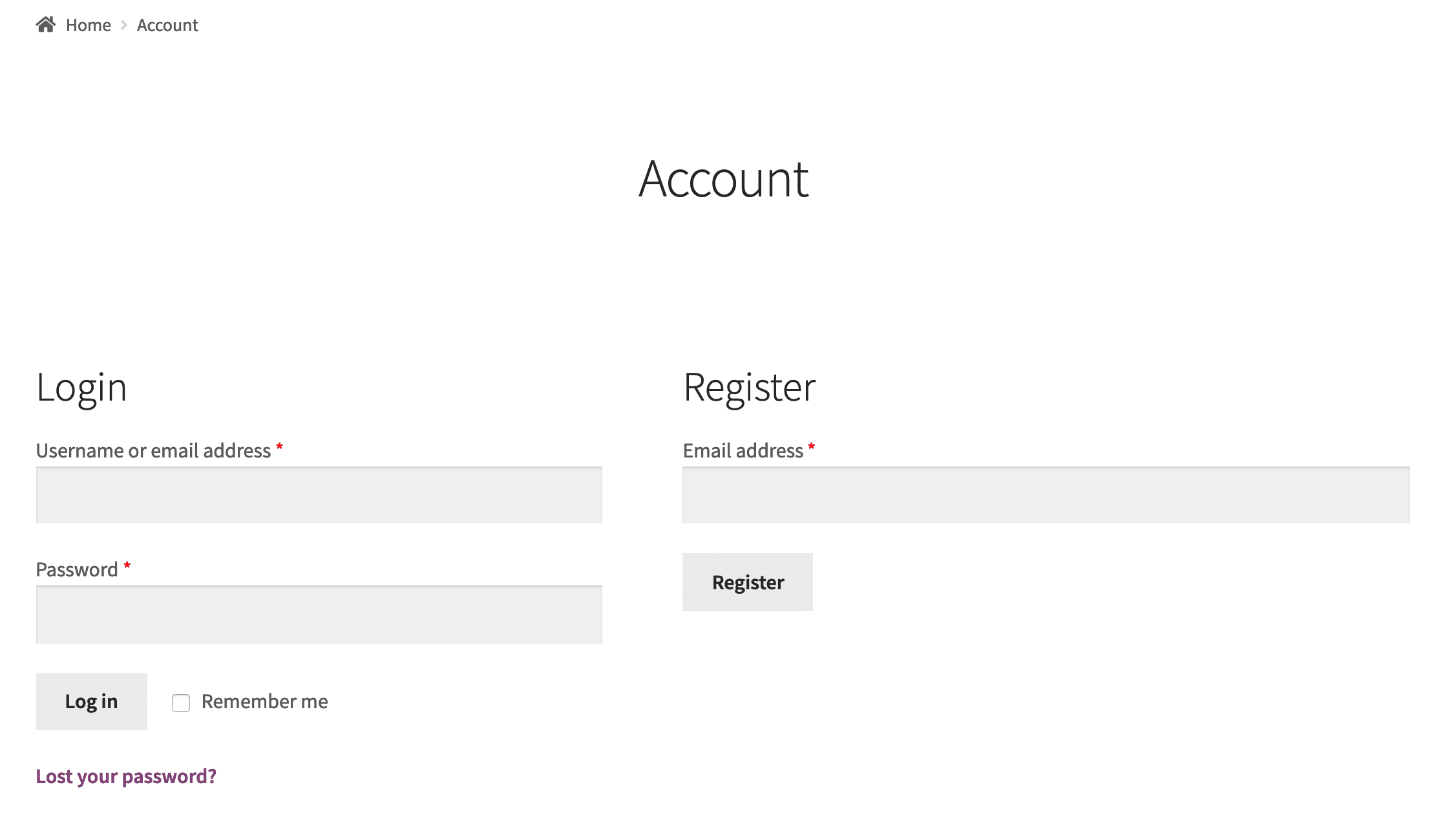
Task: Click the large Account page title
Action: point(723,179)
